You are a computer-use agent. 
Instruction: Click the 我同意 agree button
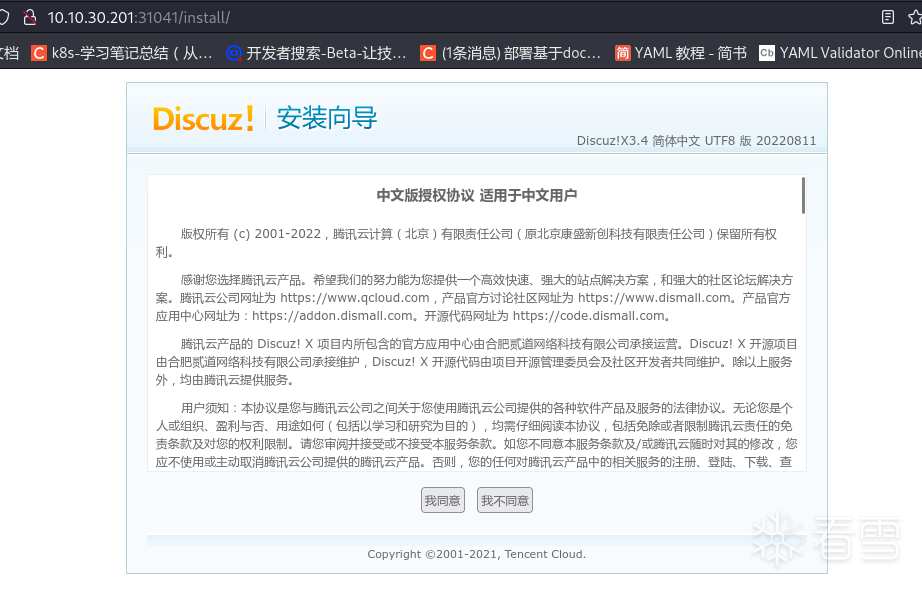click(x=443, y=500)
